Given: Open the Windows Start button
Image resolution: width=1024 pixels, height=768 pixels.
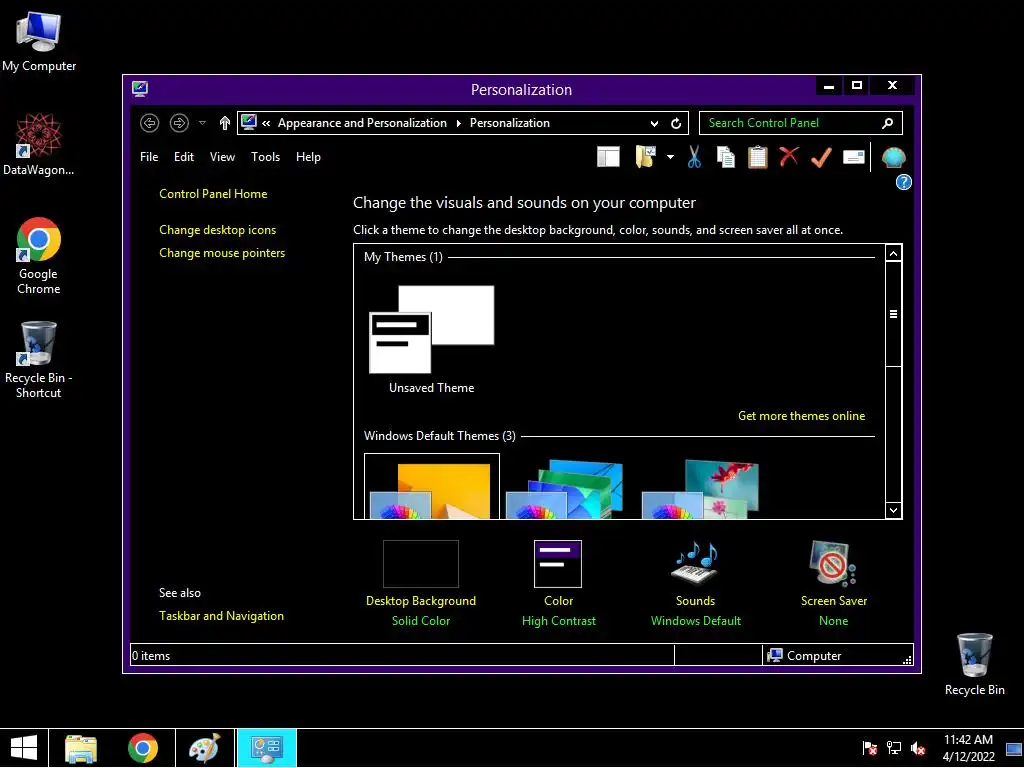Looking at the screenshot, I should [24, 748].
